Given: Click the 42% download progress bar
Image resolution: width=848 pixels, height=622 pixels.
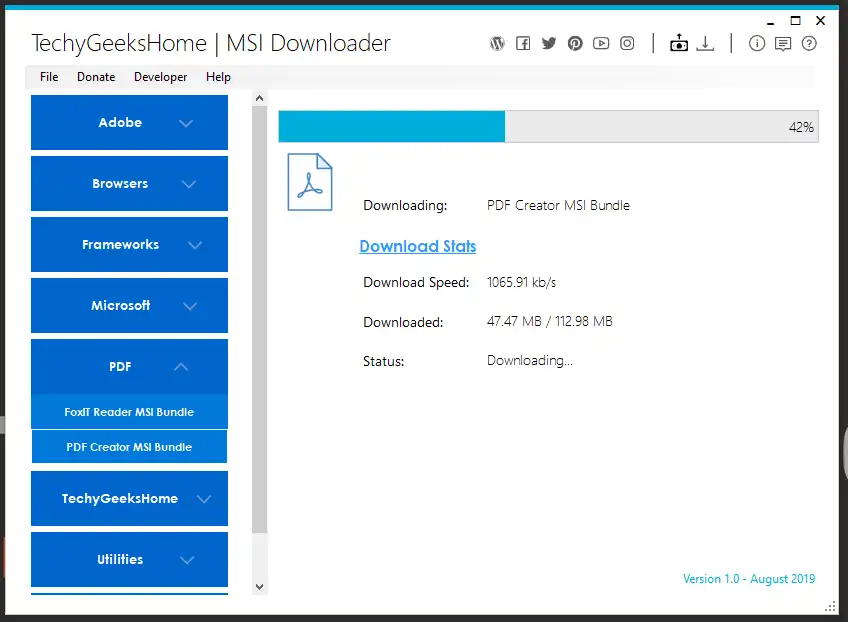Looking at the screenshot, I should tap(548, 127).
